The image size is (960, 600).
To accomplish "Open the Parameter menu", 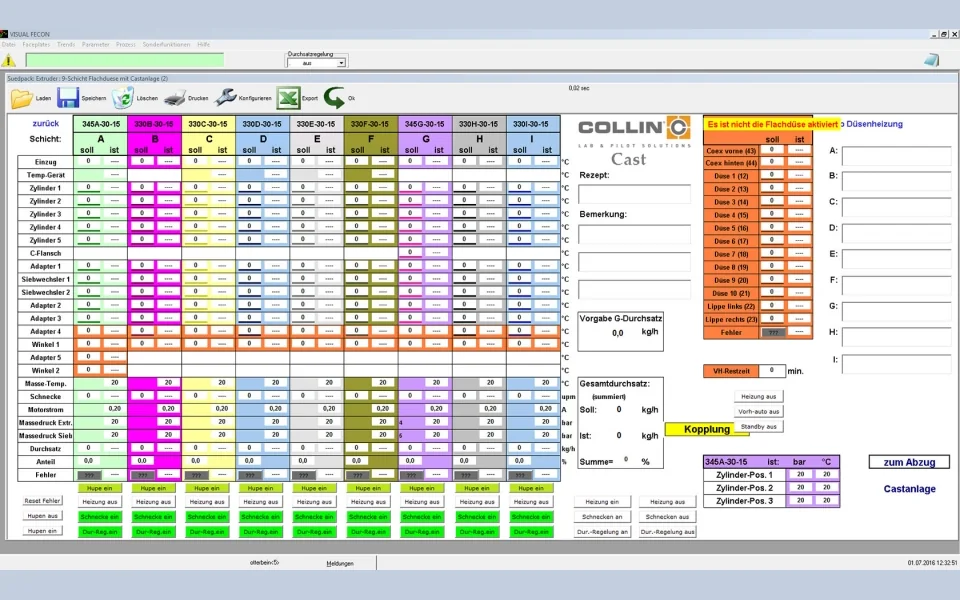I will 96,44.
